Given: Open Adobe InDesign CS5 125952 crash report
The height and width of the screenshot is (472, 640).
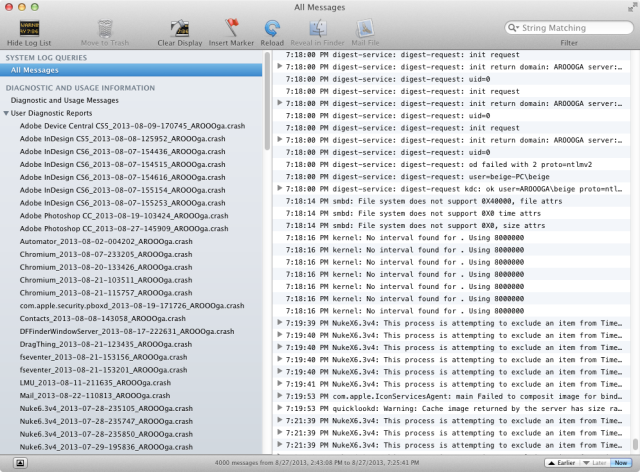Looking at the screenshot, I should pyautogui.click(x=122, y=138).
